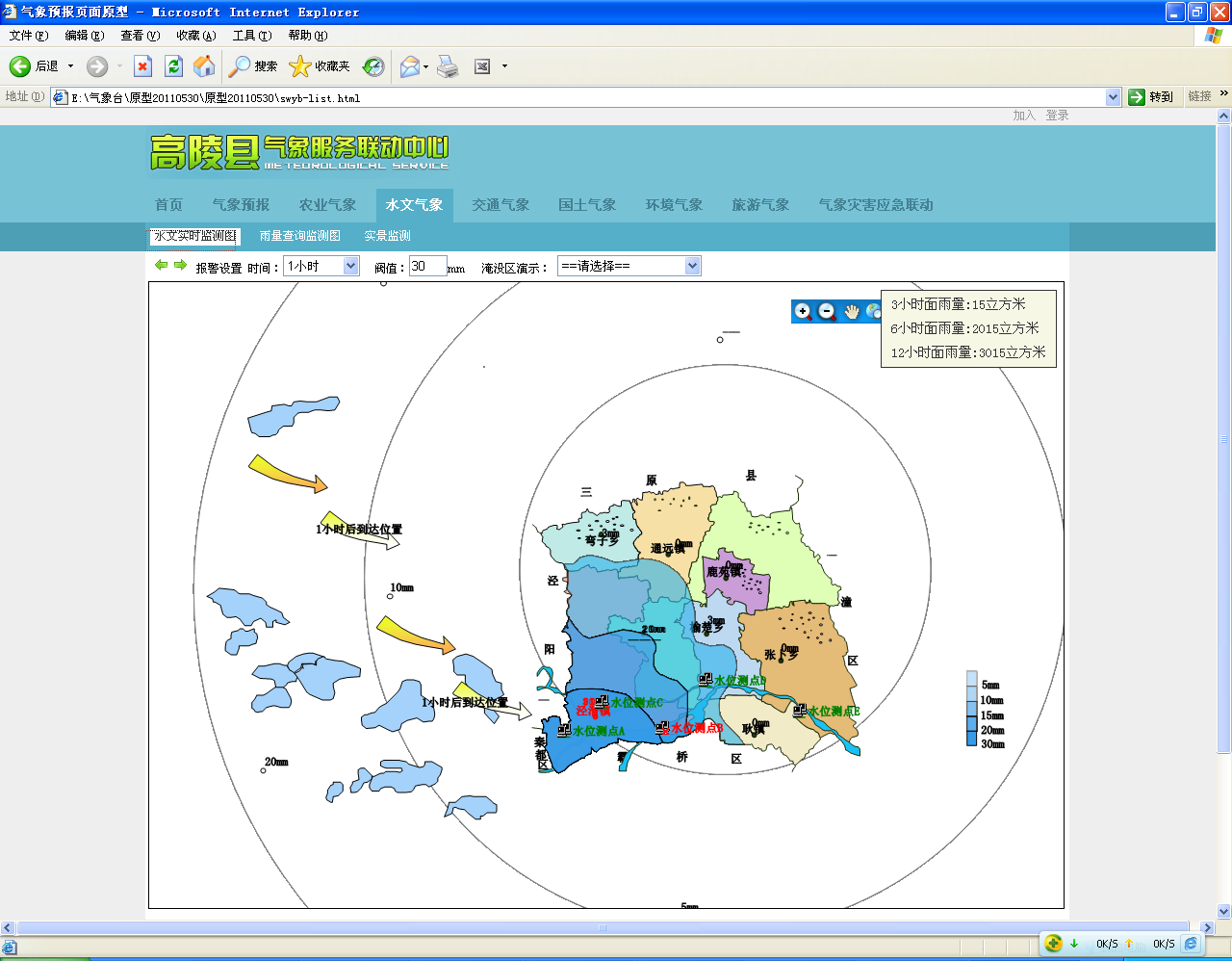Open the 工具 menu in menu bar
The width and height of the screenshot is (1232, 961).
pyautogui.click(x=251, y=36)
